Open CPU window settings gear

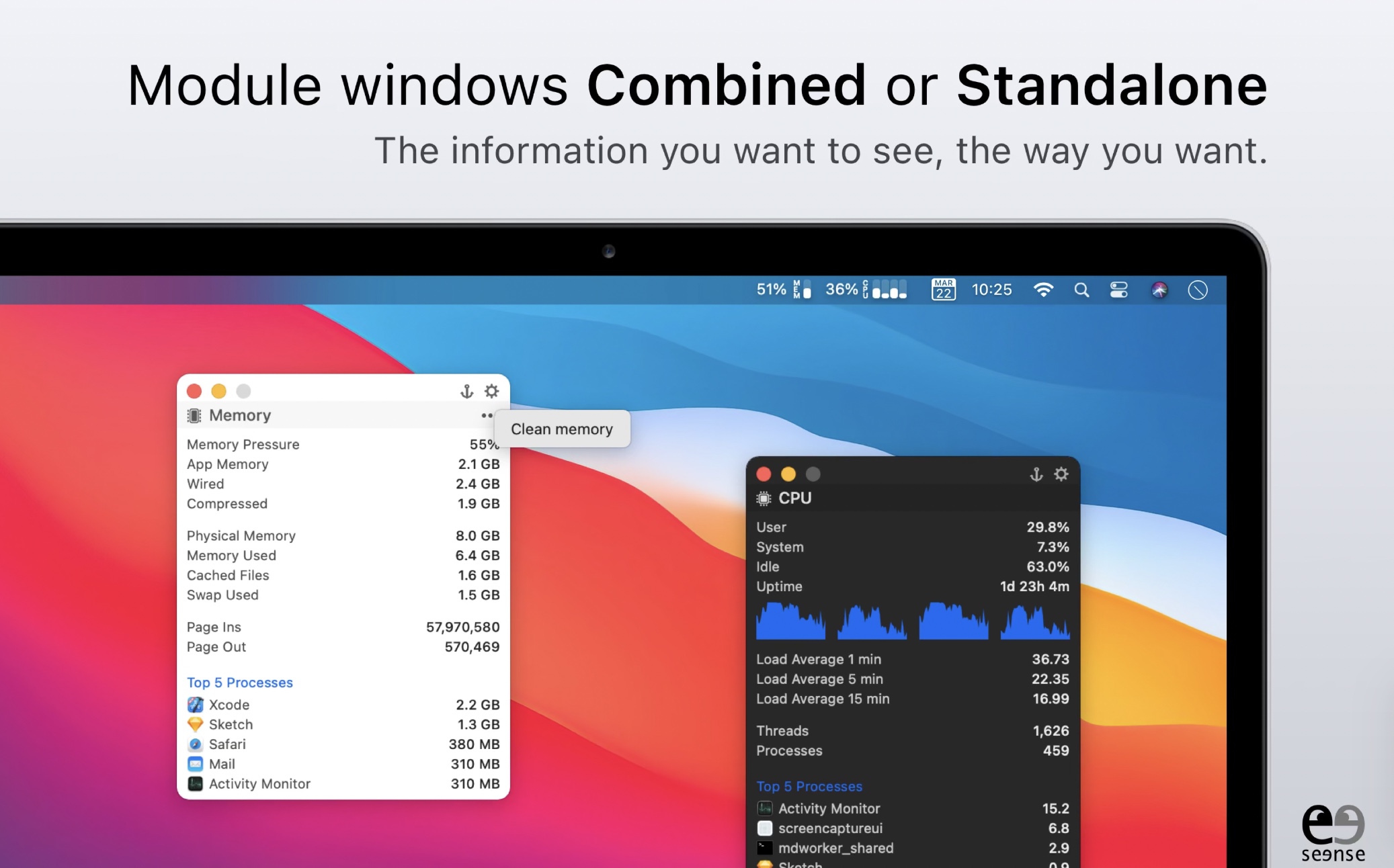click(1061, 474)
